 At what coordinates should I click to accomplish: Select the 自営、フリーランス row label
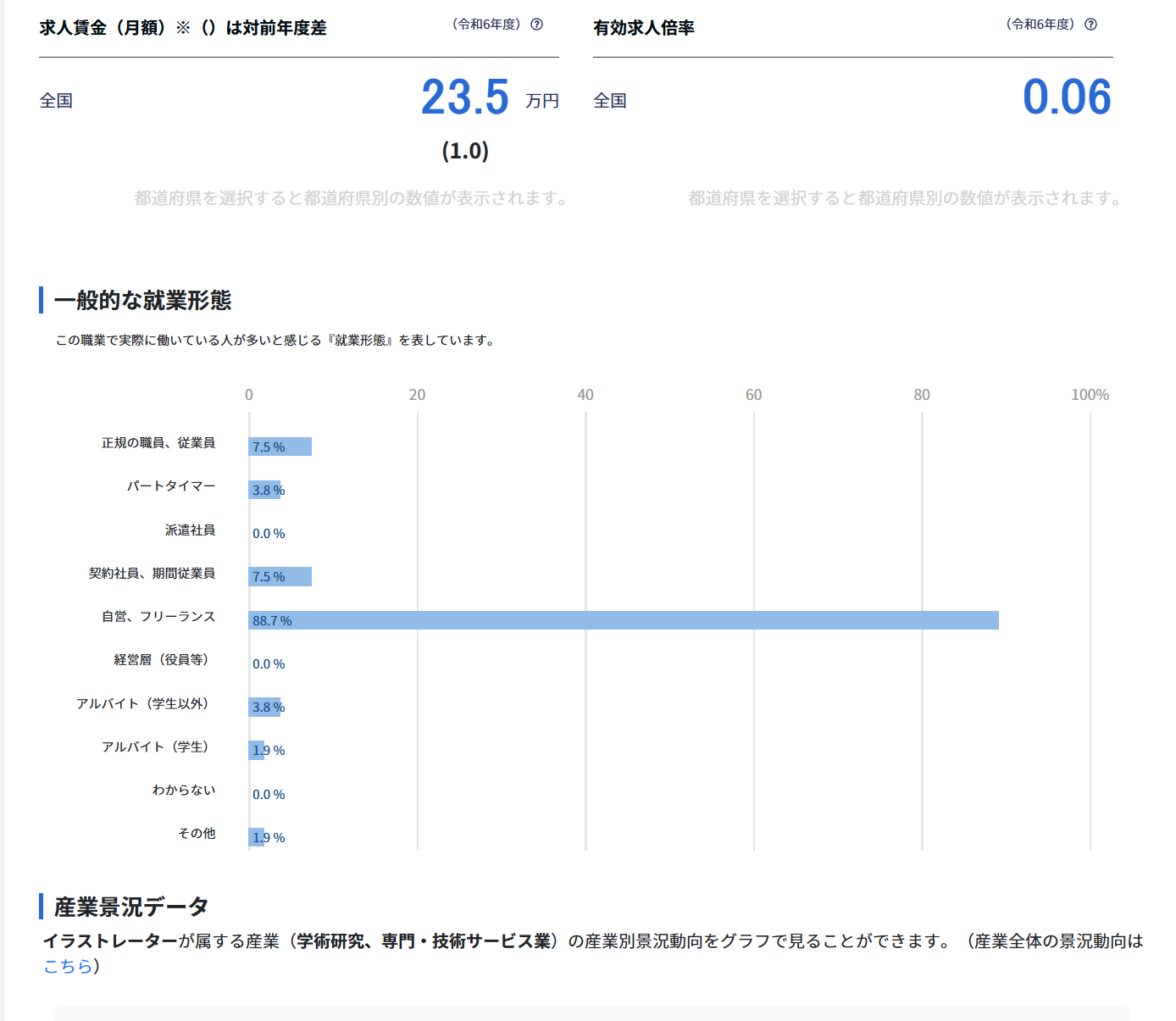(158, 617)
